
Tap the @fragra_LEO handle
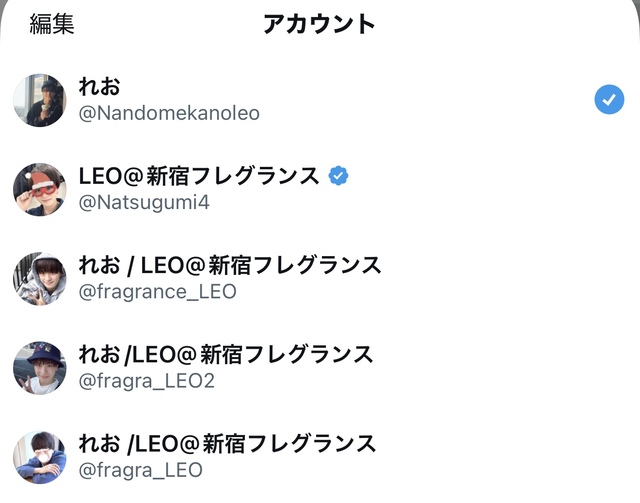[x=140, y=470]
